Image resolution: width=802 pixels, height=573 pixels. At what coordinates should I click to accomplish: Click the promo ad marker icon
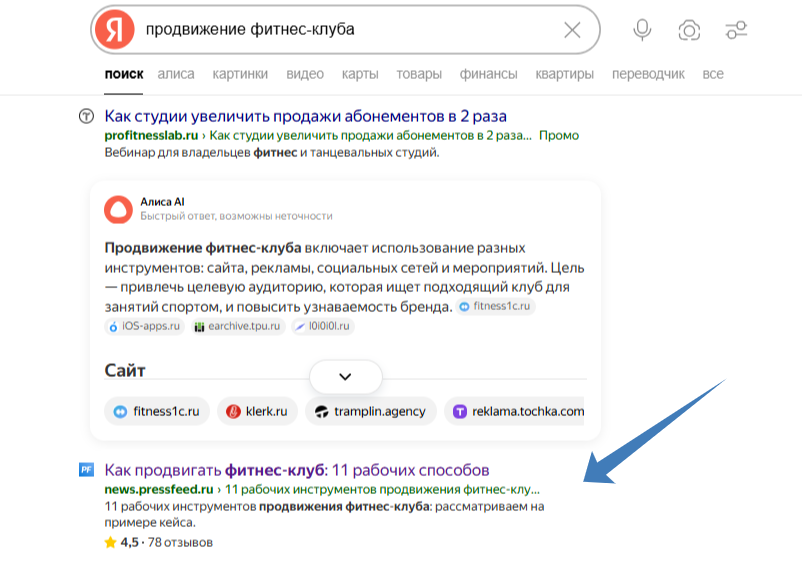click(87, 117)
